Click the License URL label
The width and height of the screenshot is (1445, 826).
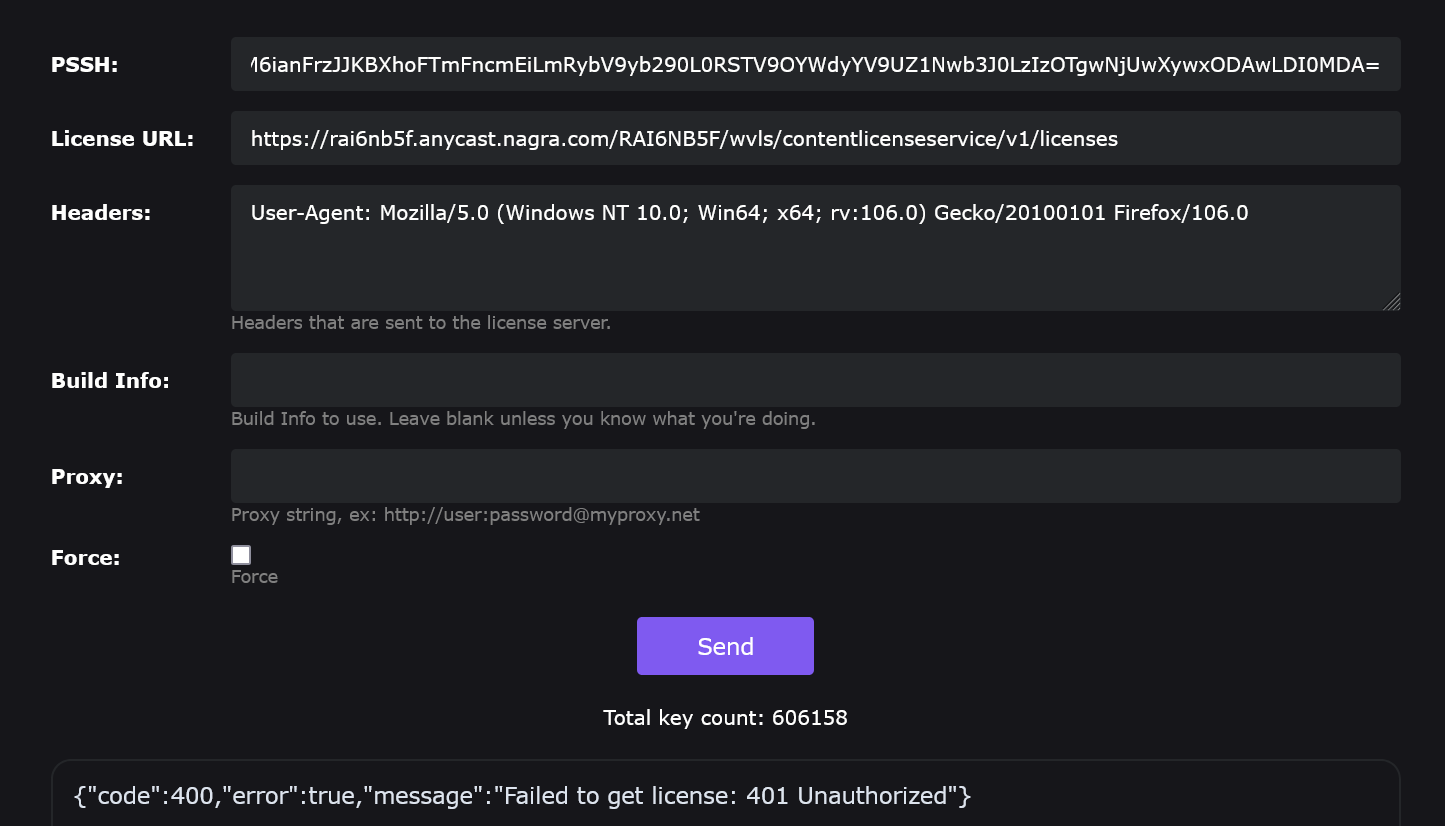click(x=122, y=139)
